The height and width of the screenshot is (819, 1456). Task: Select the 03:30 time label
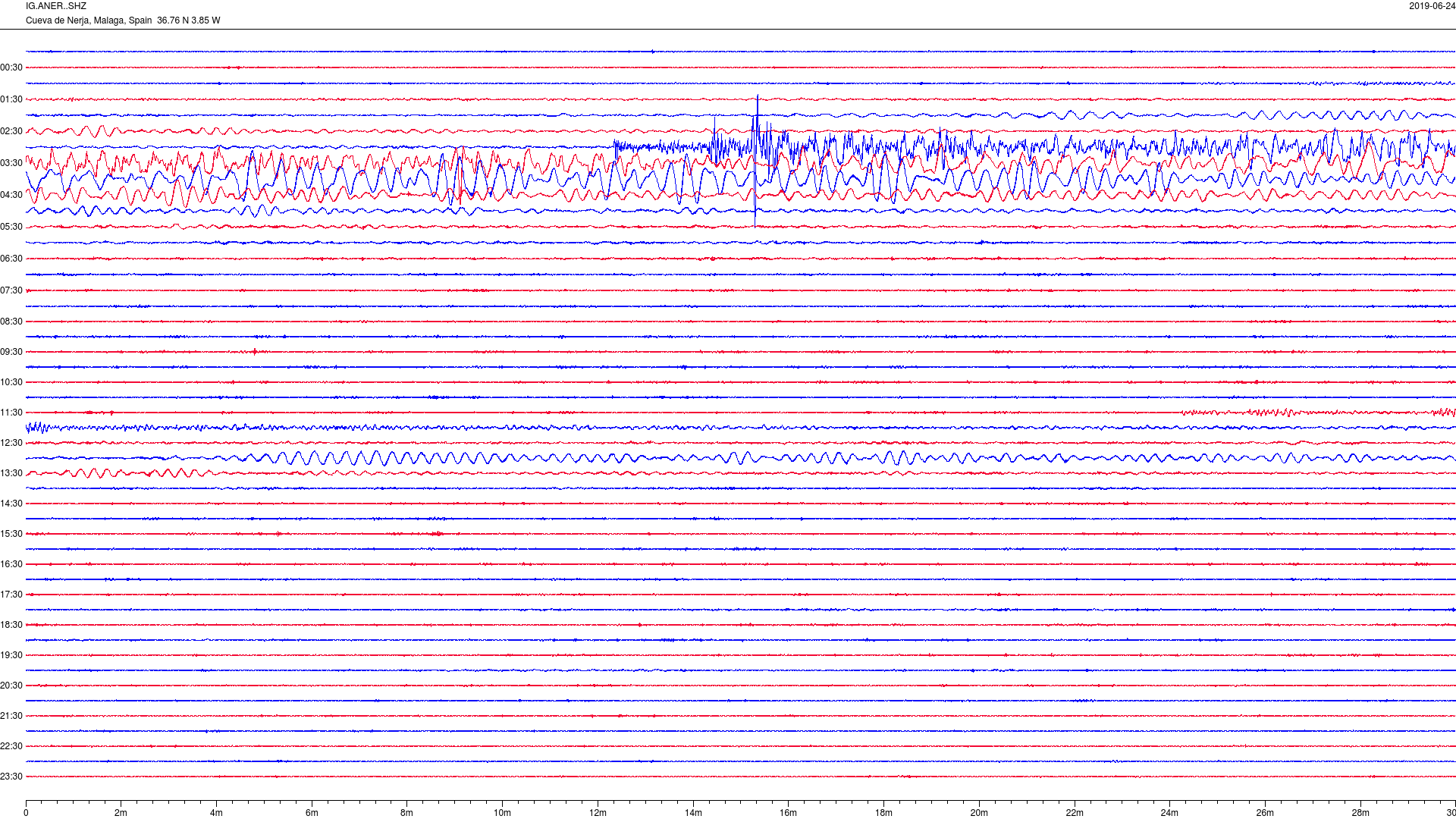coord(11,163)
